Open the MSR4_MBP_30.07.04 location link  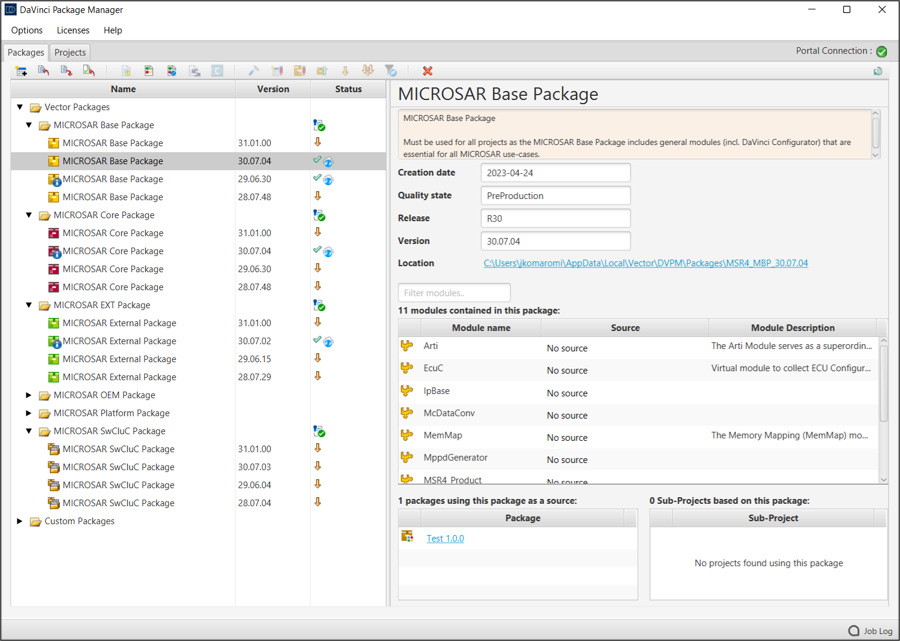coord(646,263)
